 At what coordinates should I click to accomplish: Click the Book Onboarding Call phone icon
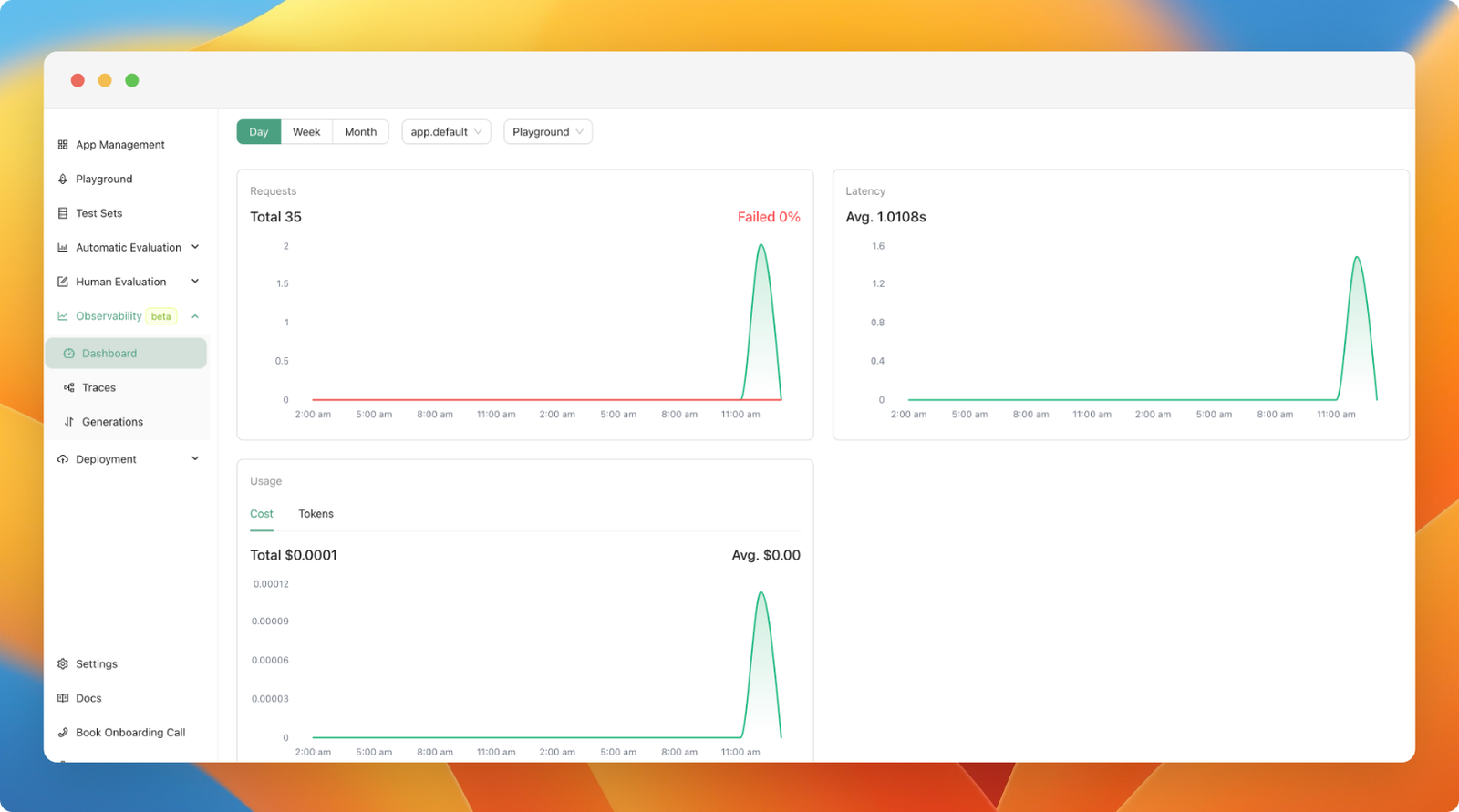pyautogui.click(x=63, y=733)
